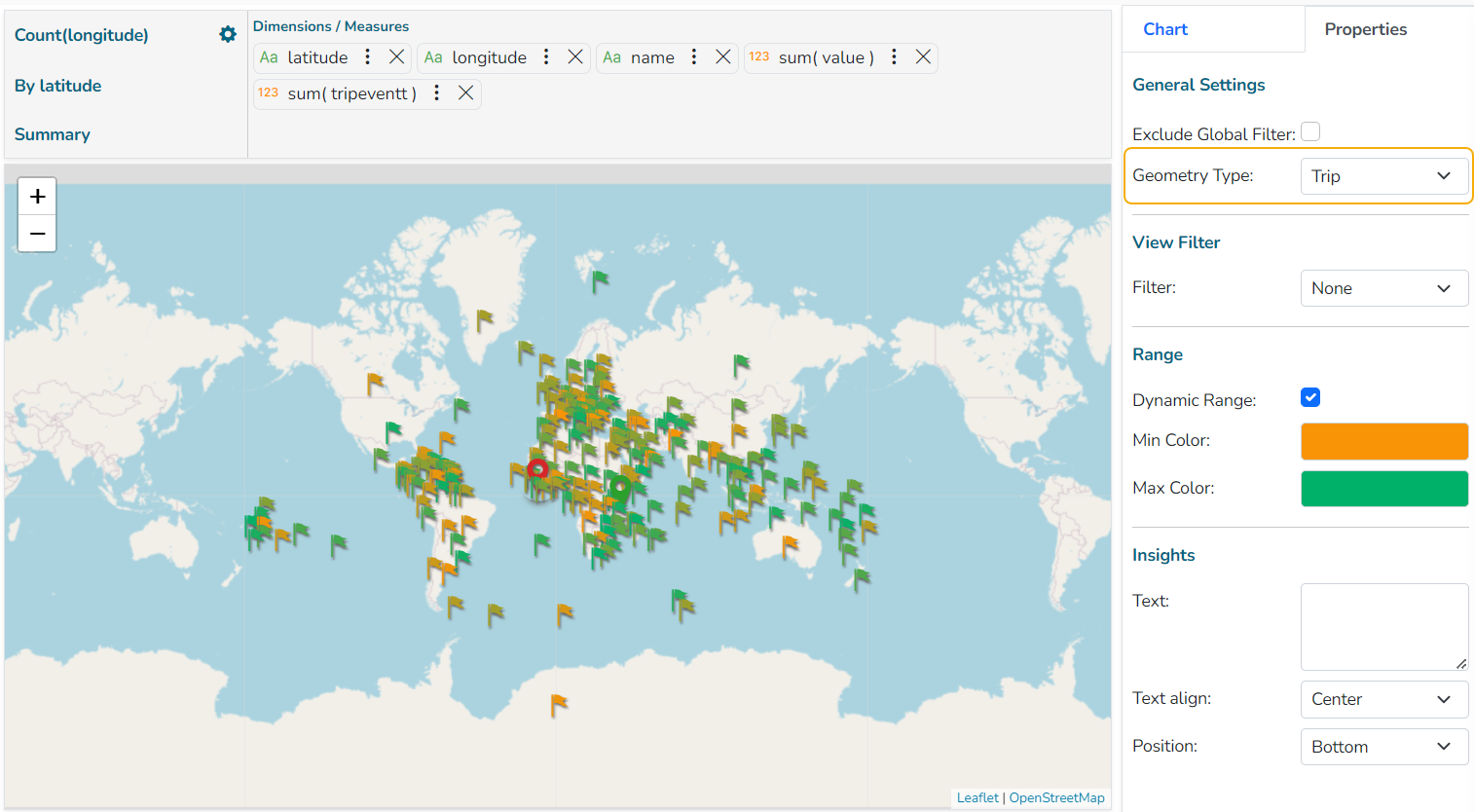
Task: Expand the Geometry Type dropdown
Action: pyautogui.click(x=1383, y=176)
